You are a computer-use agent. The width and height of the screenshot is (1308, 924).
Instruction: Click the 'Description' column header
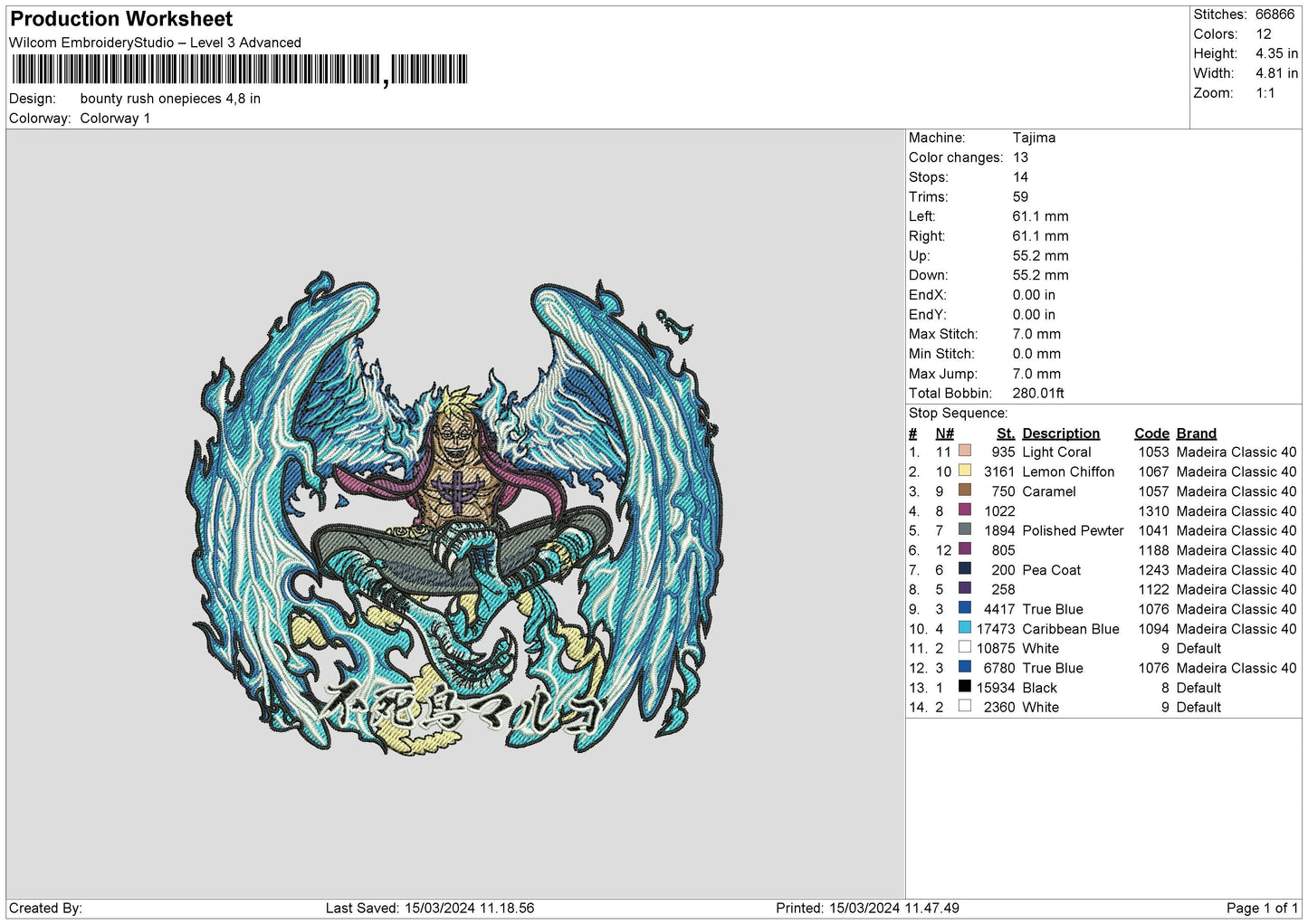(x=1061, y=433)
